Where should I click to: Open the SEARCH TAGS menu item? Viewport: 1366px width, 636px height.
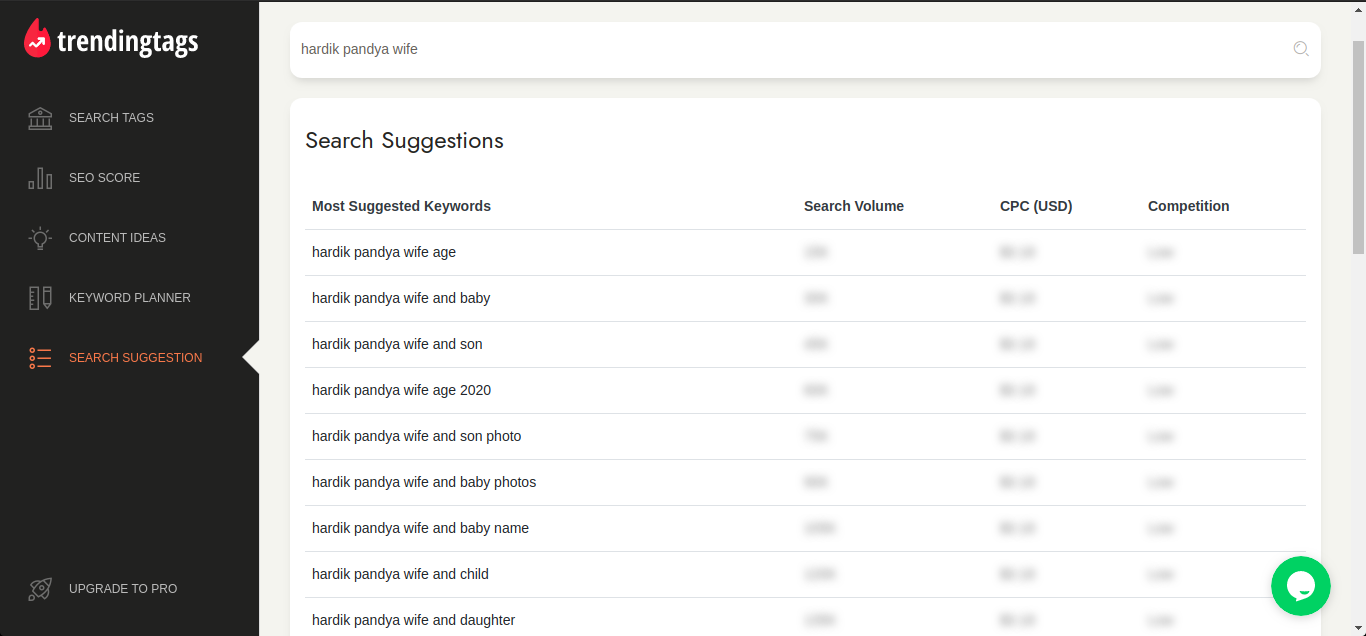(x=111, y=118)
